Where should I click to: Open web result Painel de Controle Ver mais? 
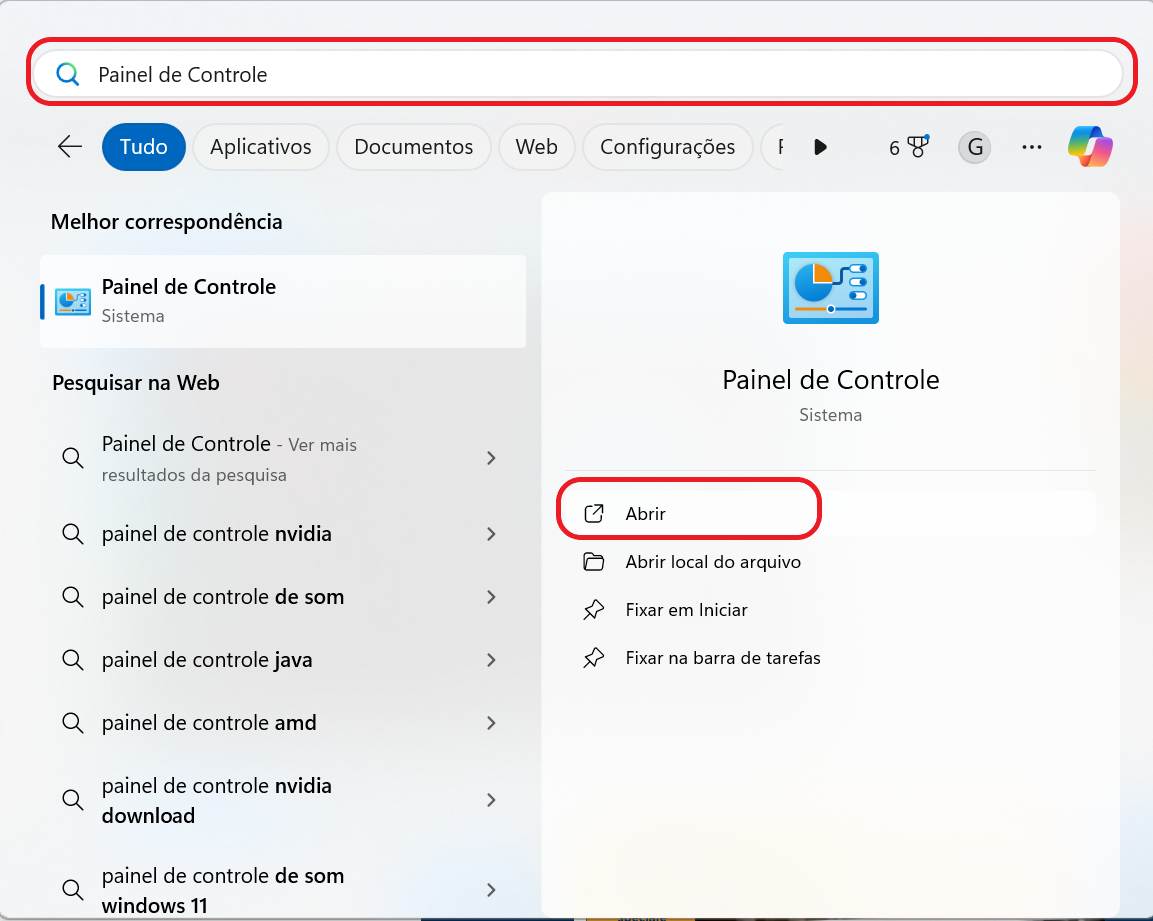pyautogui.click(x=283, y=458)
